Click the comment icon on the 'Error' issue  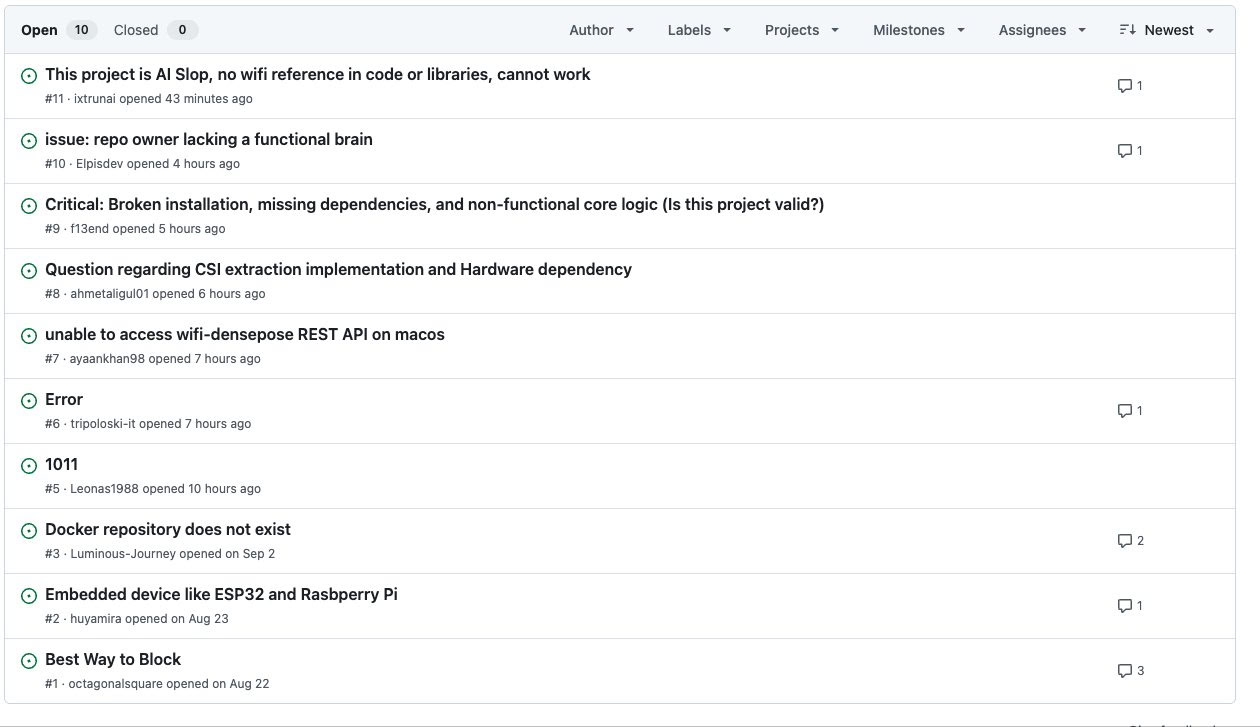1124,411
